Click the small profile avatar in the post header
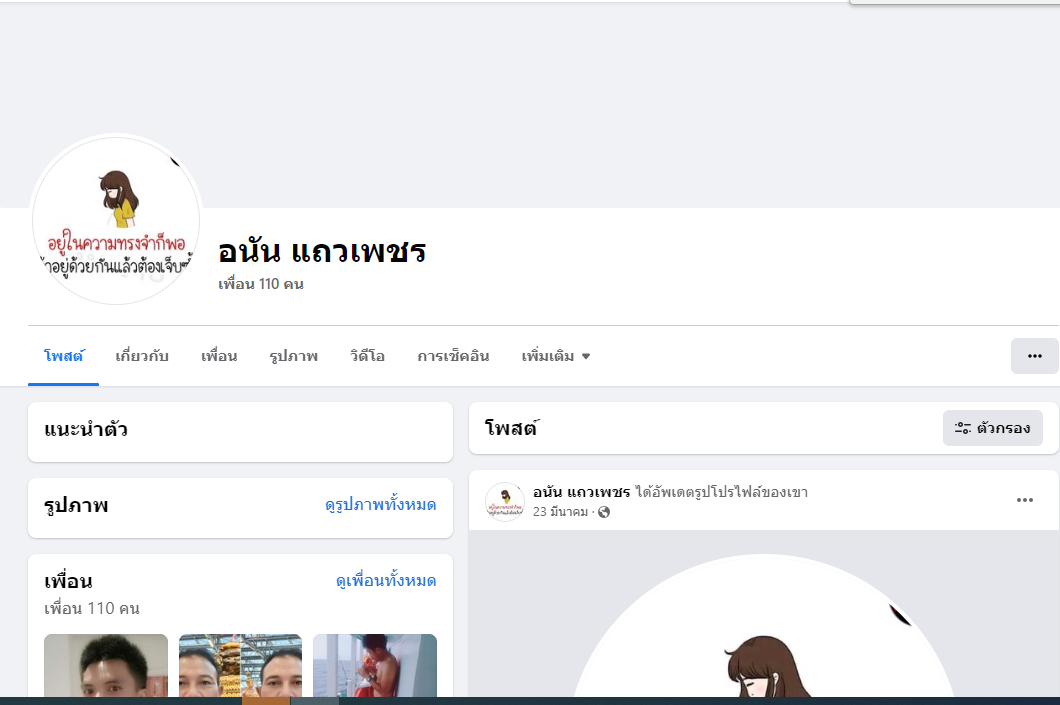1060x705 pixels. [x=504, y=502]
